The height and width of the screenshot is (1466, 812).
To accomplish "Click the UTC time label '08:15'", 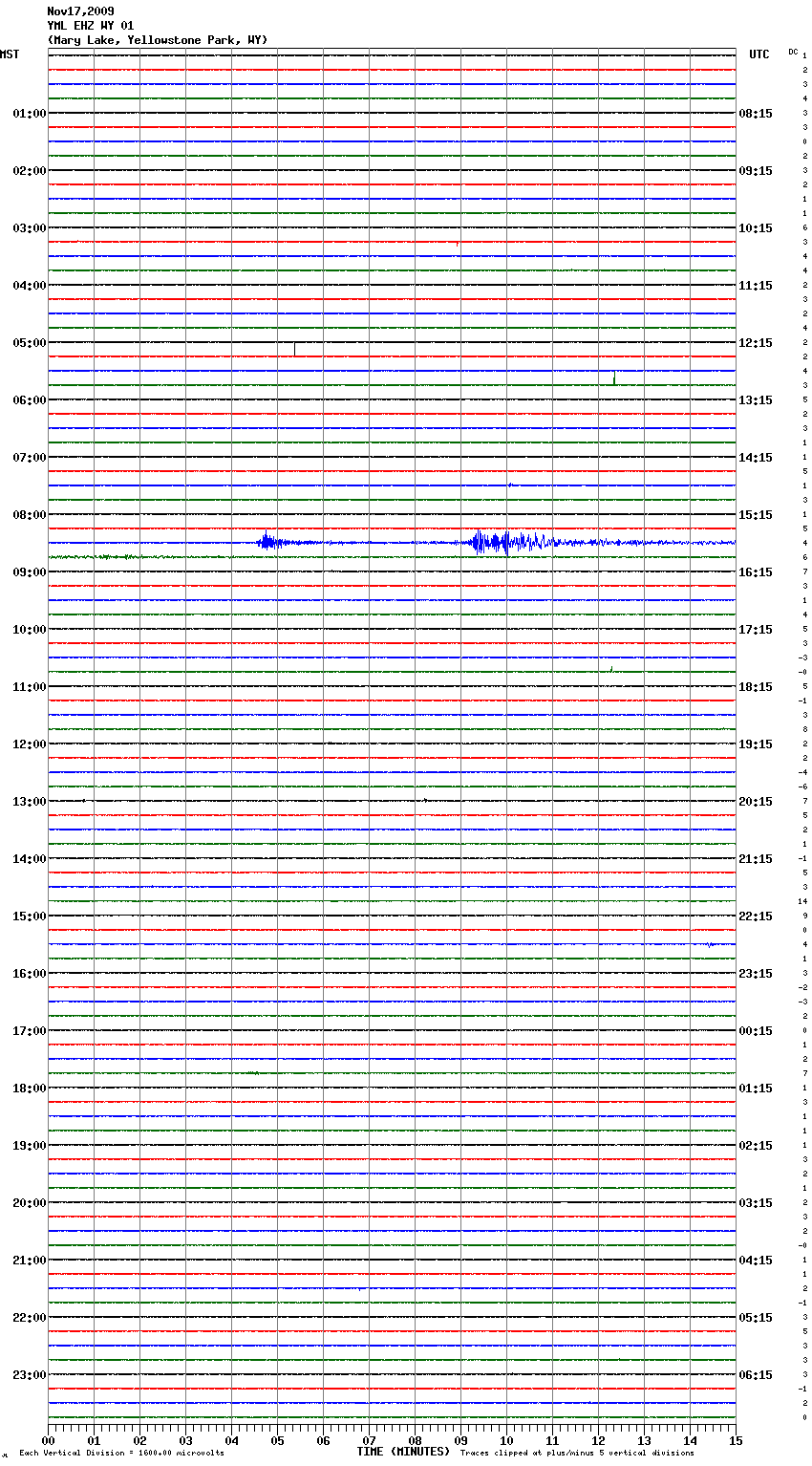I will (756, 114).
